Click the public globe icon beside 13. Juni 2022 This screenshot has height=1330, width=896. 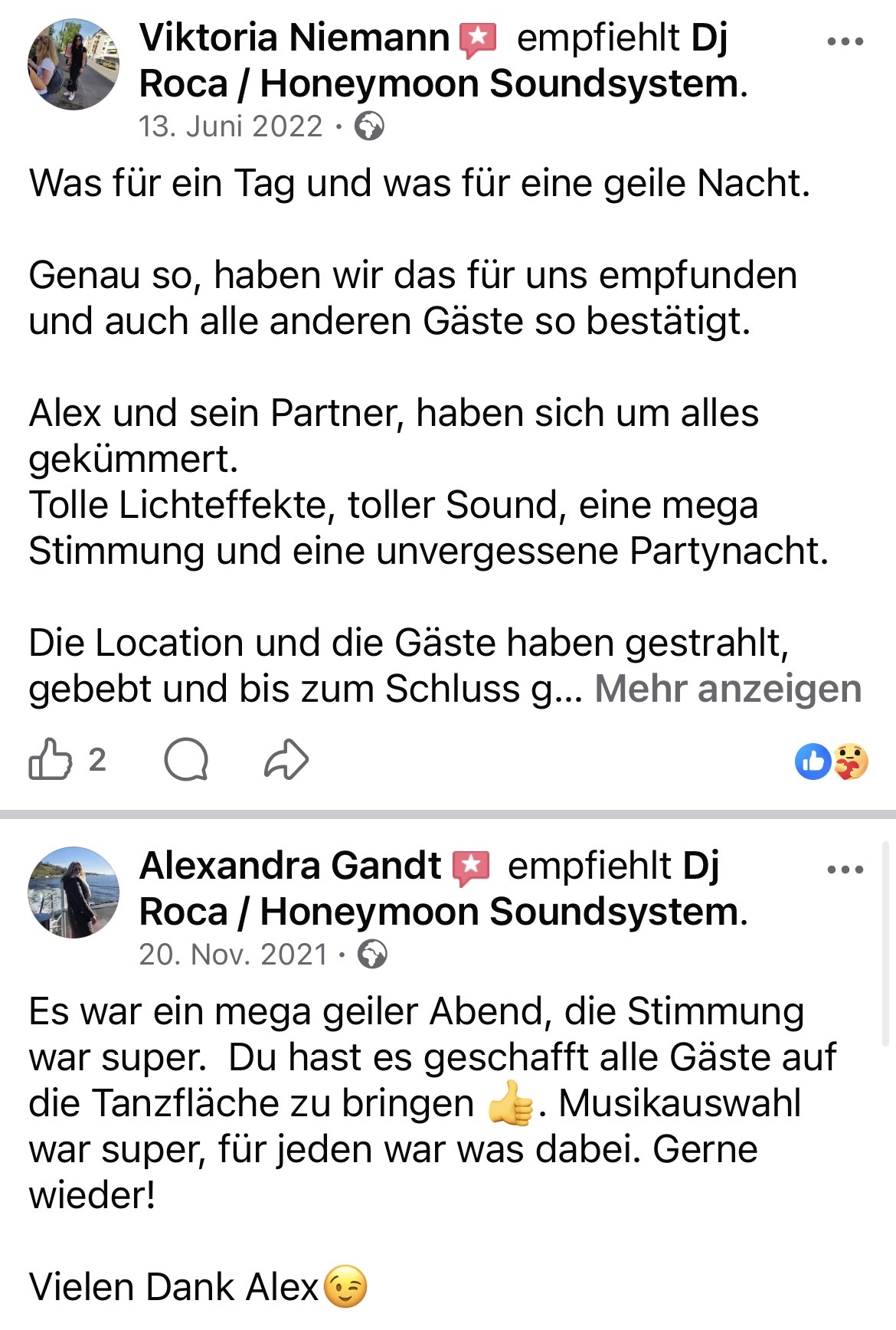pyautogui.click(x=369, y=126)
